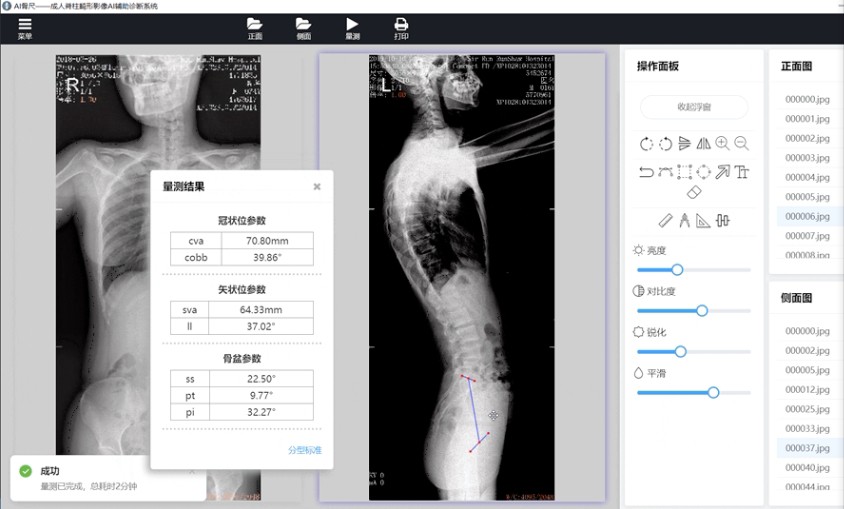
Task: Select 000001.jpg in 正面图 list
Action: click(807, 119)
